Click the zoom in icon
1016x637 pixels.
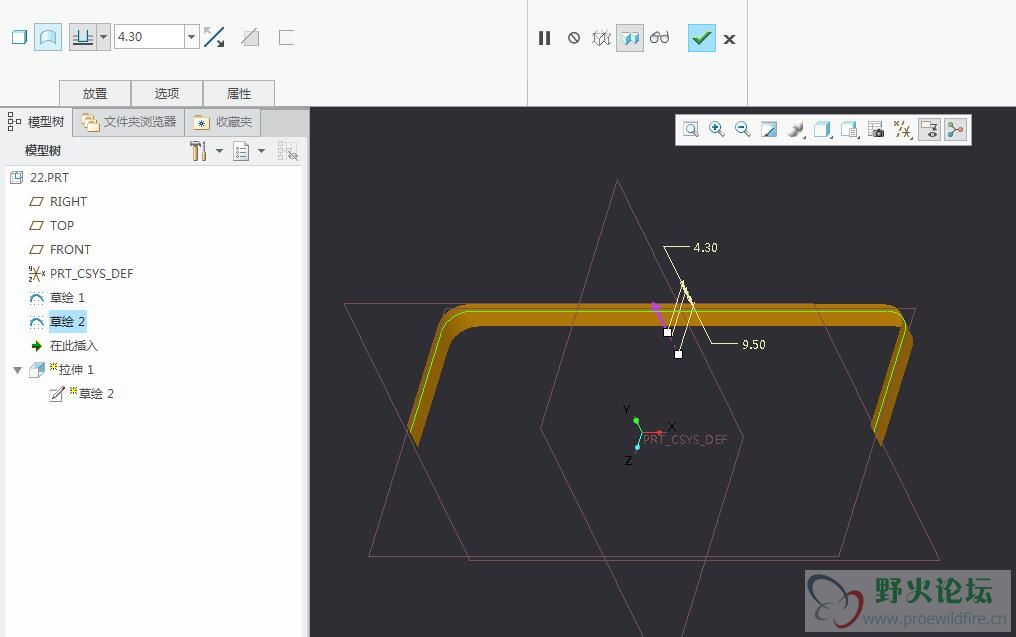pyautogui.click(x=717, y=130)
